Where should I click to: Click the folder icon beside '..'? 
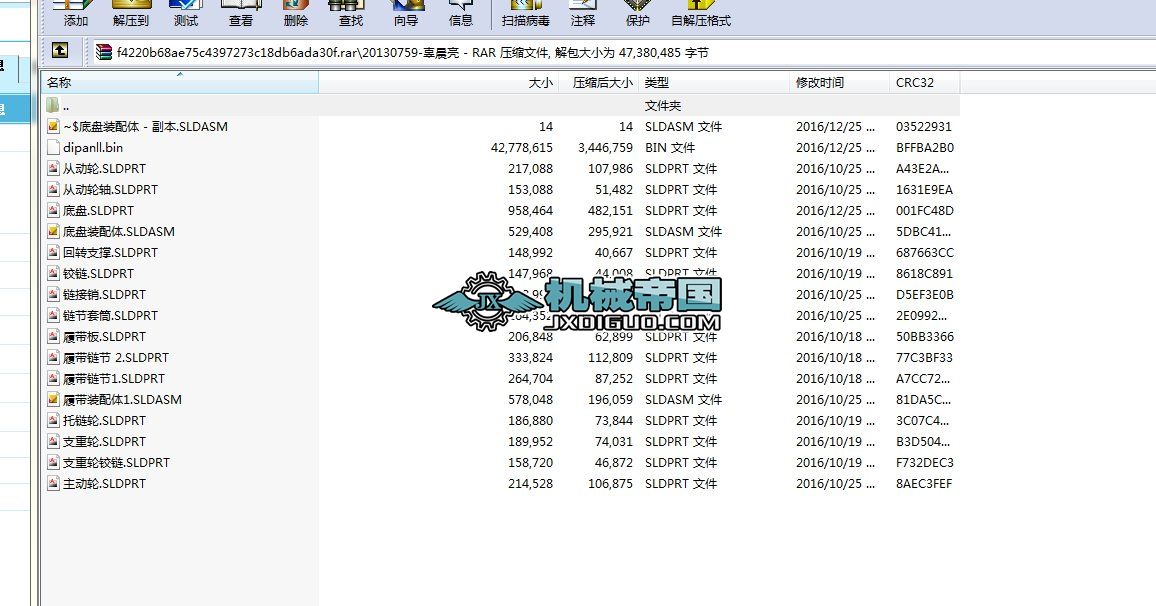(x=52, y=105)
